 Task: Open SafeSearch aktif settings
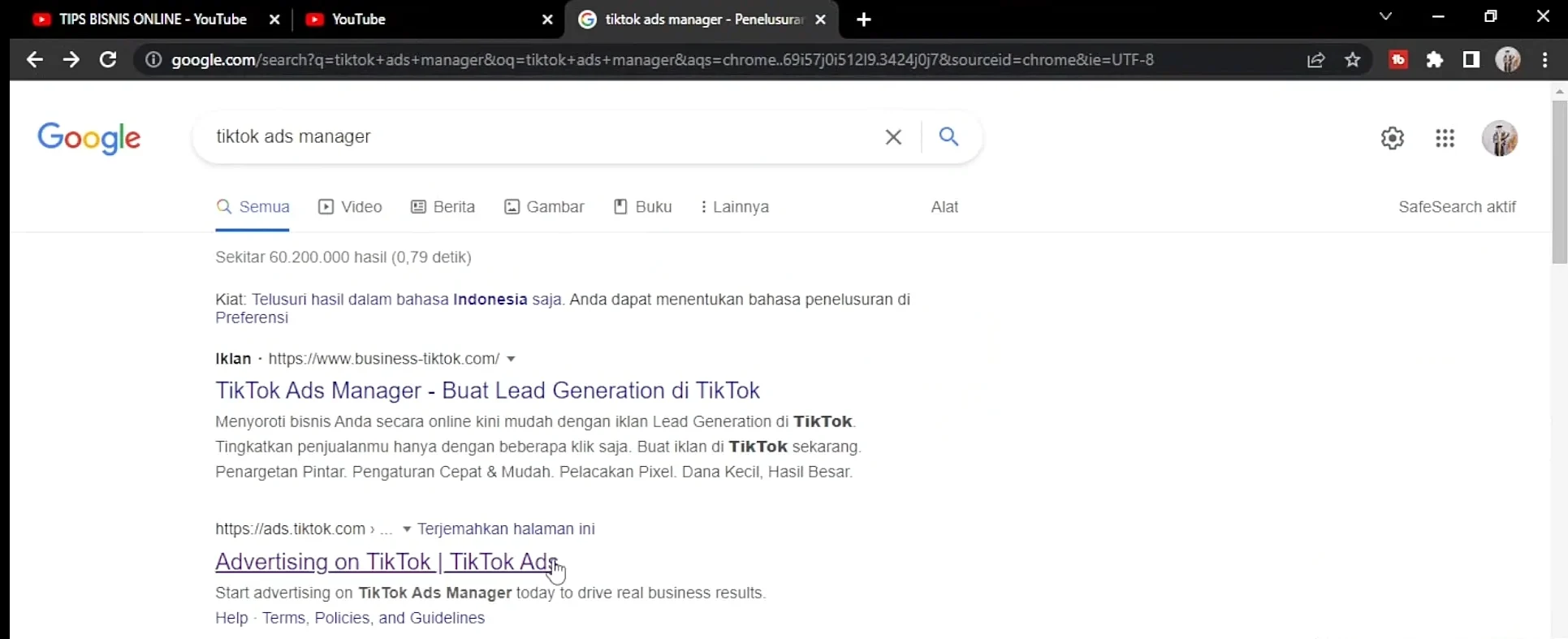click(1457, 207)
